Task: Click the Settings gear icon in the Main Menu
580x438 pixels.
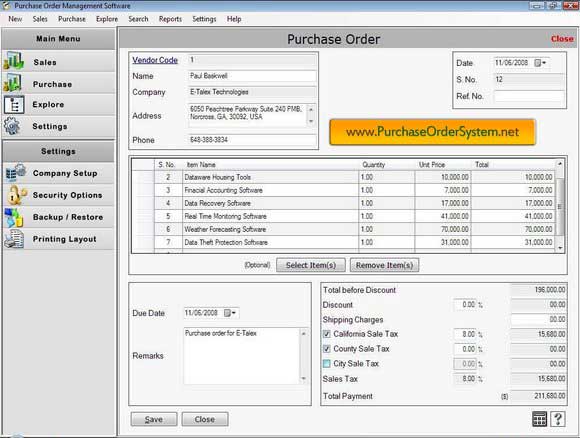Action: pos(13,126)
